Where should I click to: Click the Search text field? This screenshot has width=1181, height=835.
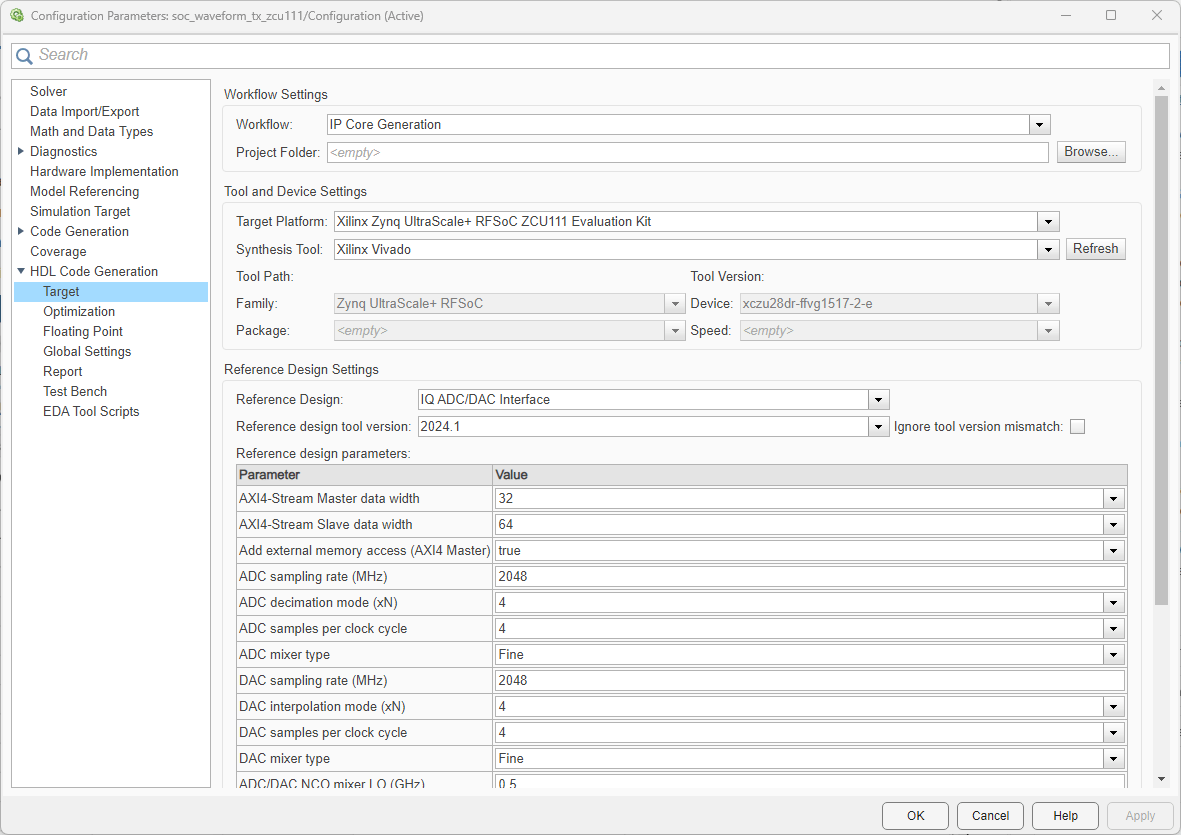tap(600, 56)
